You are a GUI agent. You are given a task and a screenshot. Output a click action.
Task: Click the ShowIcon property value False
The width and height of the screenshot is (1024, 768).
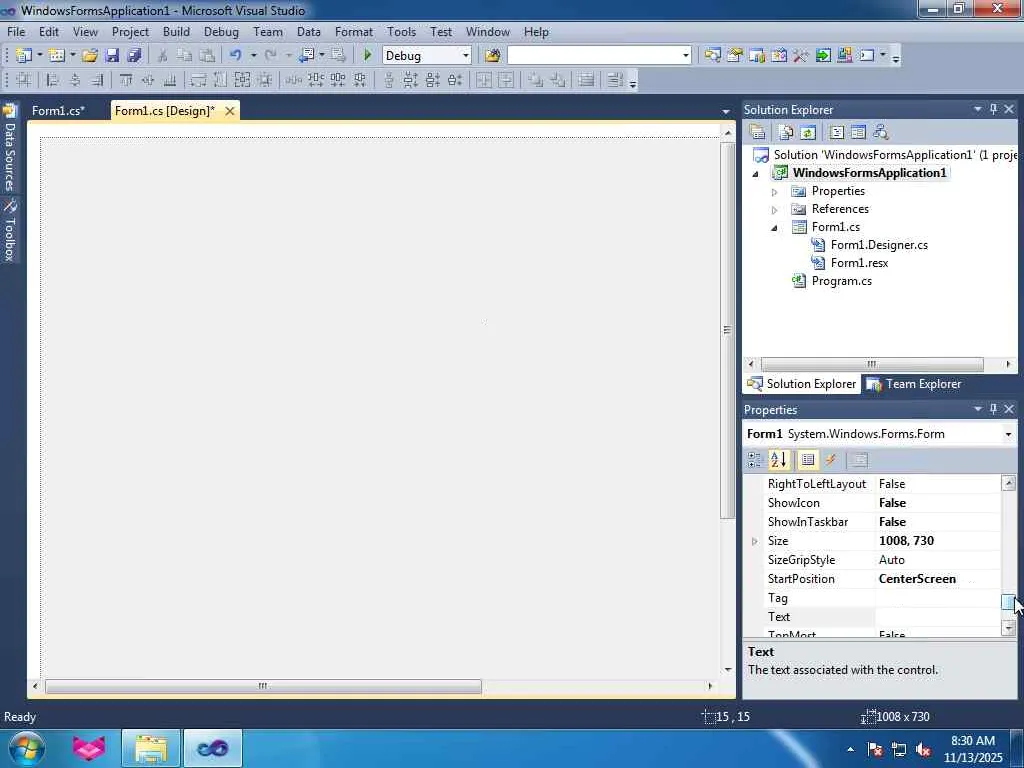pyautogui.click(x=892, y=503)
